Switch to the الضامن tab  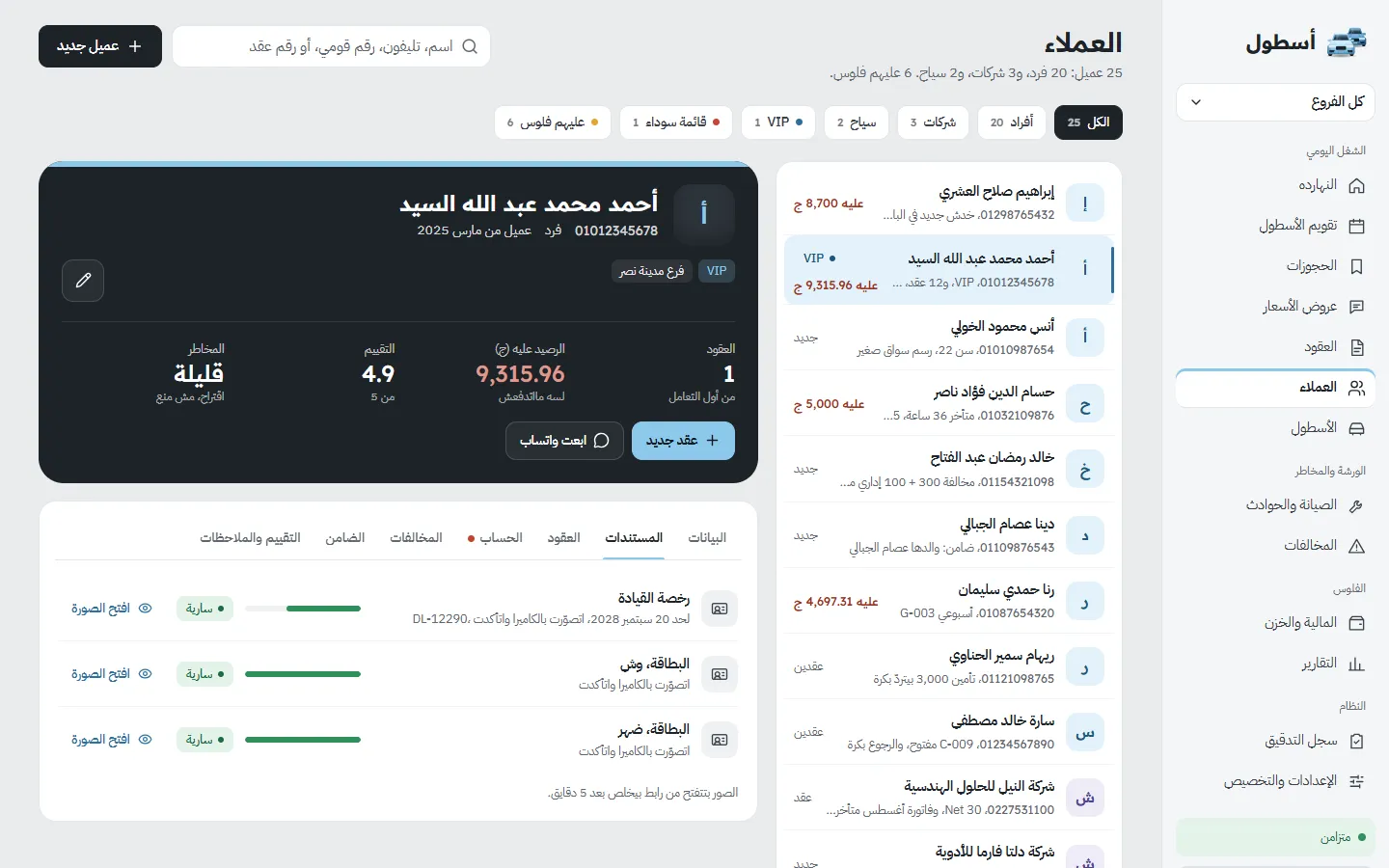[345, 538]
